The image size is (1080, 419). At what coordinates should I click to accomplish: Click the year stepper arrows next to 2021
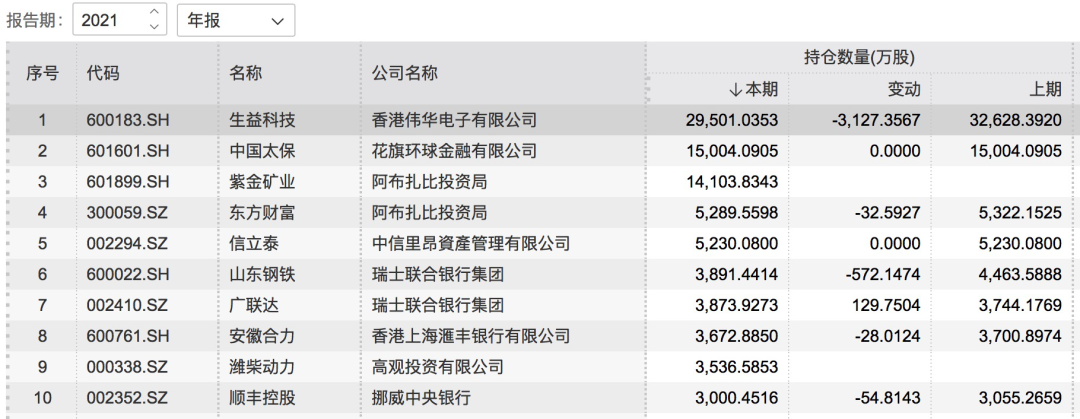pyautogui.click(x=153, y=19)
